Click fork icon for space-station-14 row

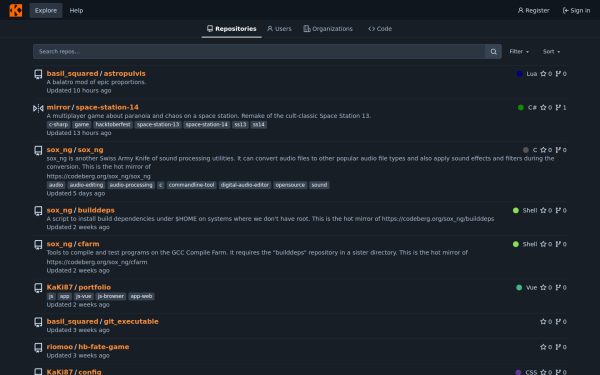558,108
